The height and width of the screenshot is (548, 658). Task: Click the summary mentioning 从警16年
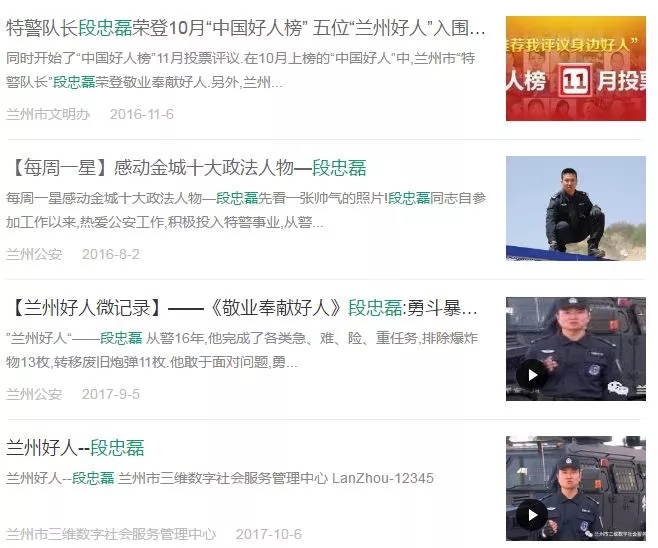point(242,350)
